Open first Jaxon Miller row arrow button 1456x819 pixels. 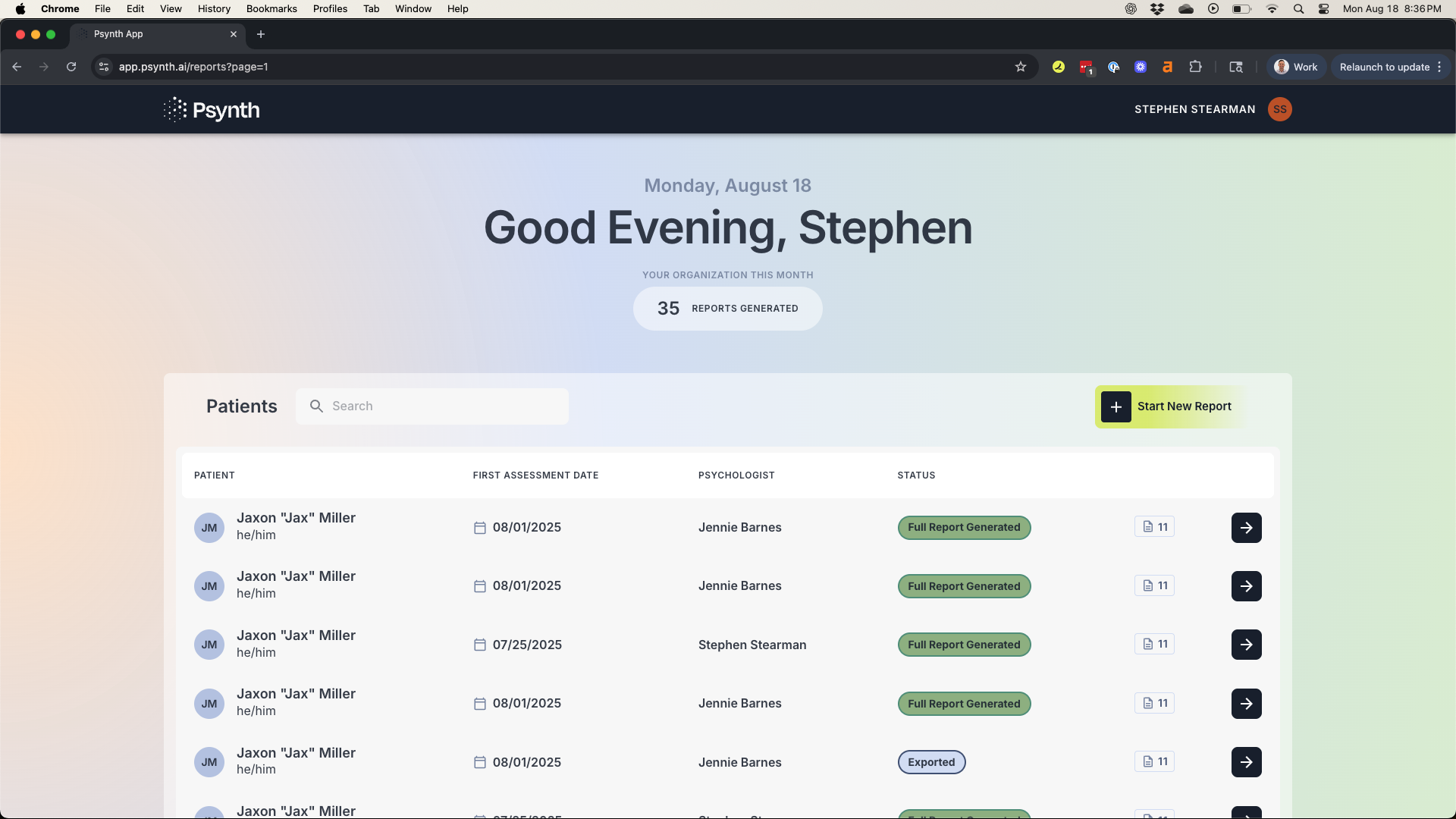pyautogui.click(x=1246, y=528)
